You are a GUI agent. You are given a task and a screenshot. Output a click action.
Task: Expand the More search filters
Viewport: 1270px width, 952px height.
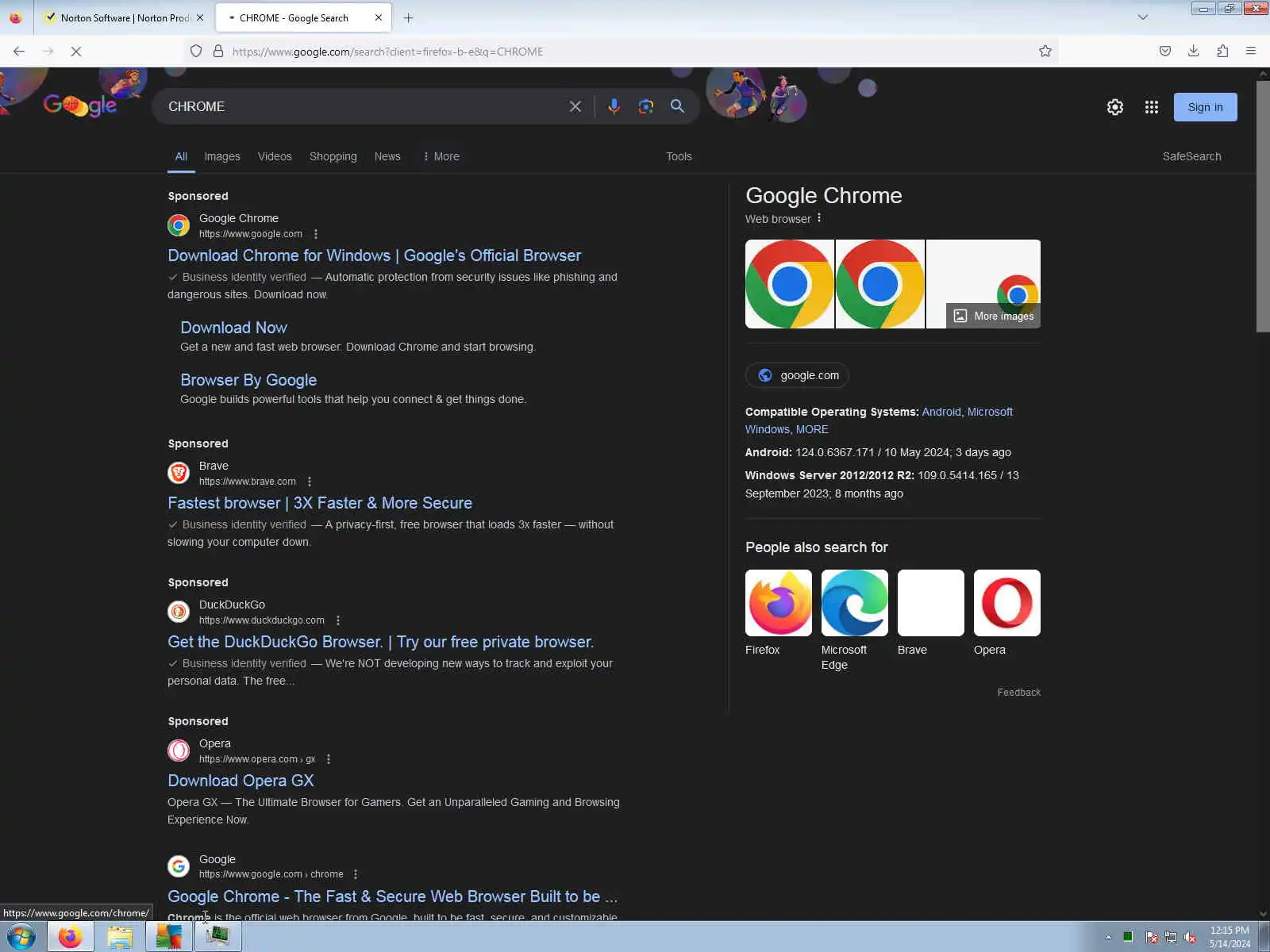441,156
